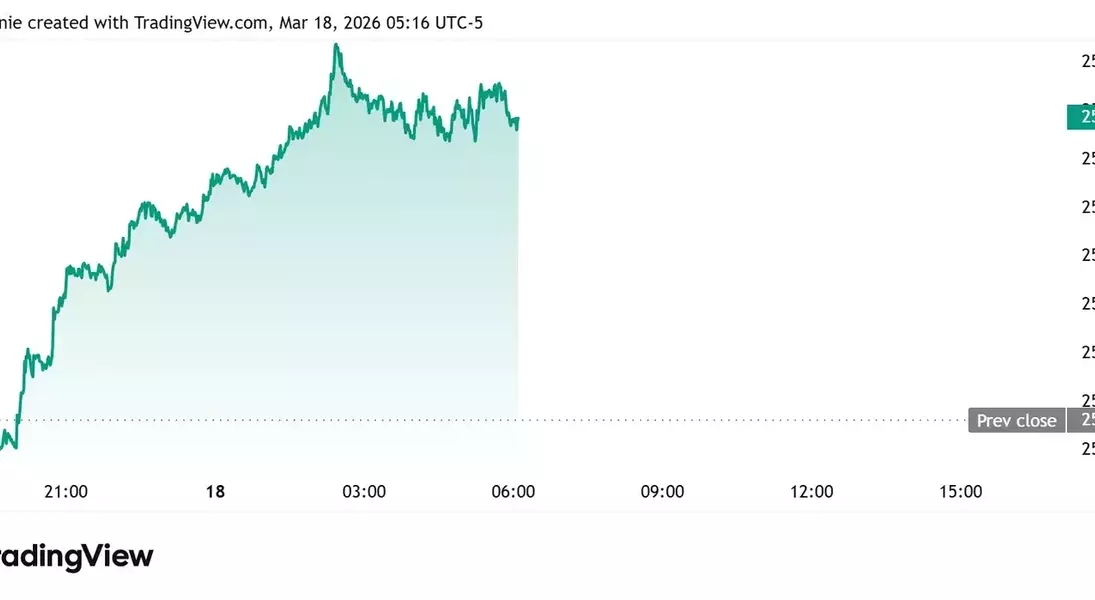Click the TradingView logo at bottom left
The height and width of the screenshot is (600, 1095).
(x=77, y=556)
